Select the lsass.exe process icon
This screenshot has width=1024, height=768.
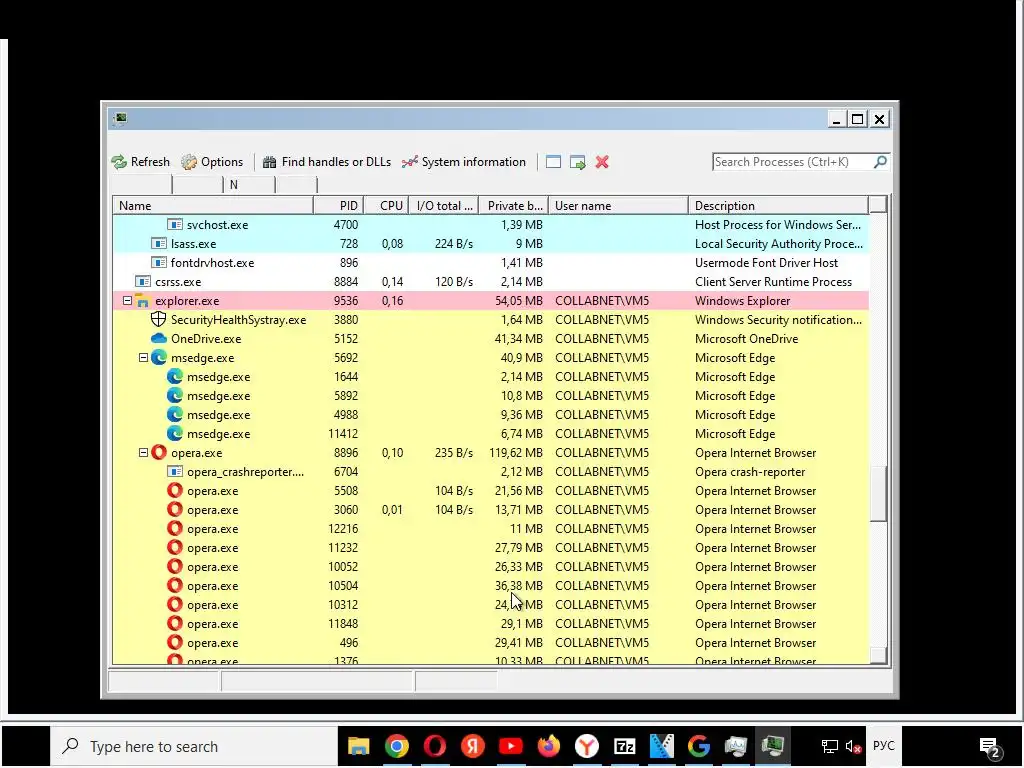(159, 244)
